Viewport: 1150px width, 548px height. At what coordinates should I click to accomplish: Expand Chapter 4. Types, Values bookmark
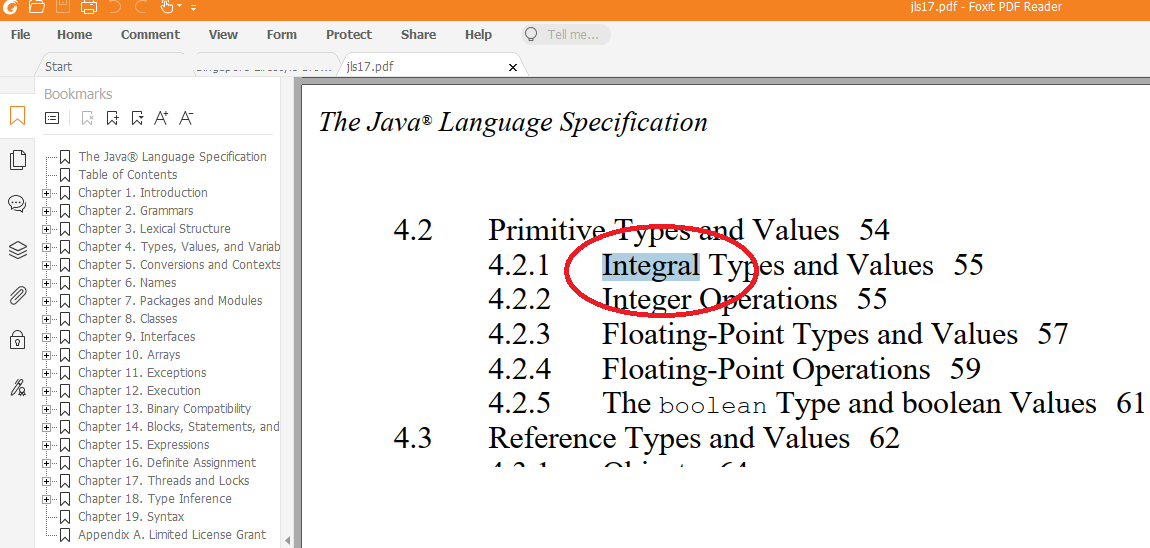click(47, 247)
